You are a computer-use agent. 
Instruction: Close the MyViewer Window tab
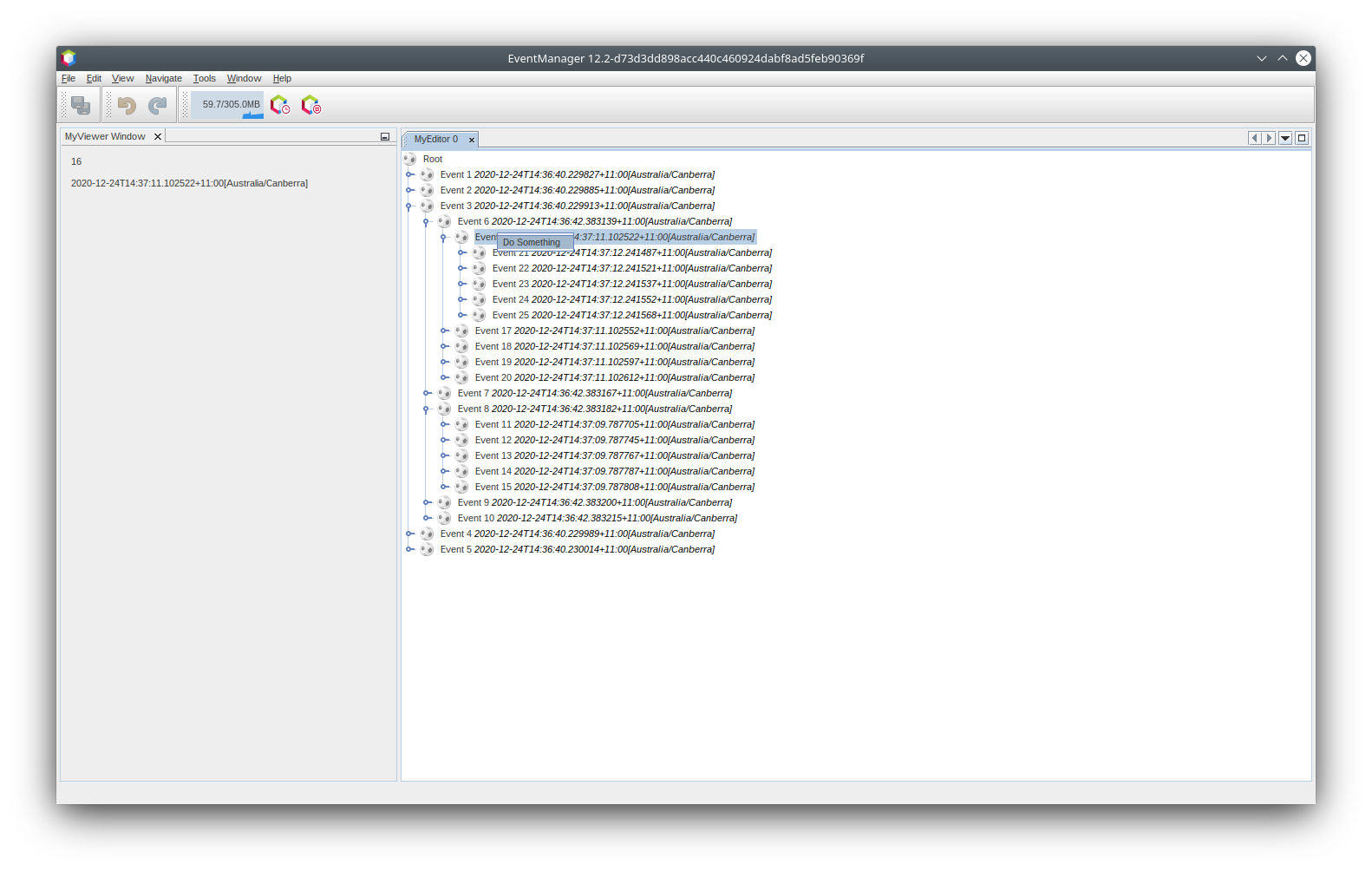(x=158, y=137)
